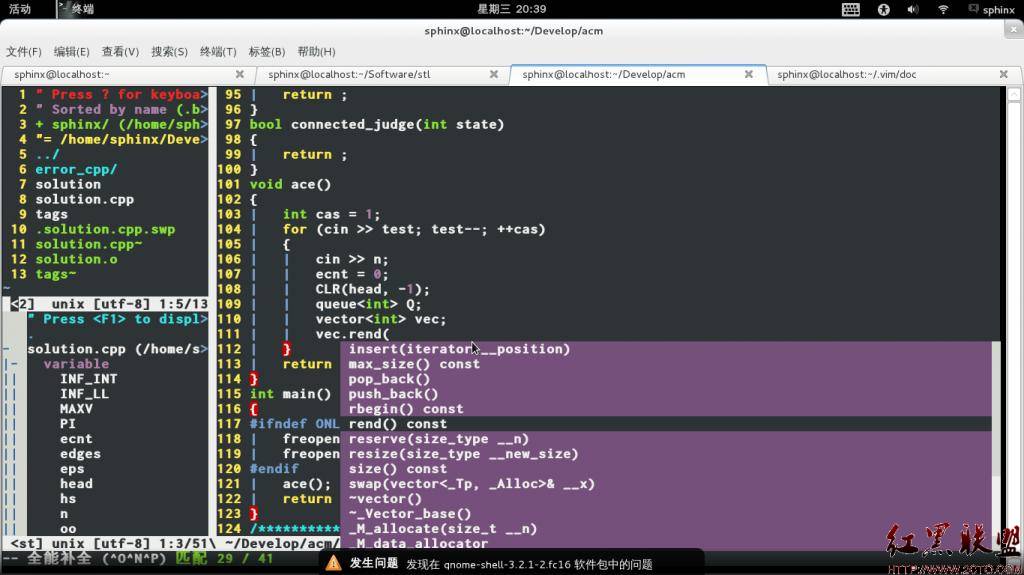Select ecnt in the tag list
Viewport: 1024px width, 575px height.
coord(76,439)
